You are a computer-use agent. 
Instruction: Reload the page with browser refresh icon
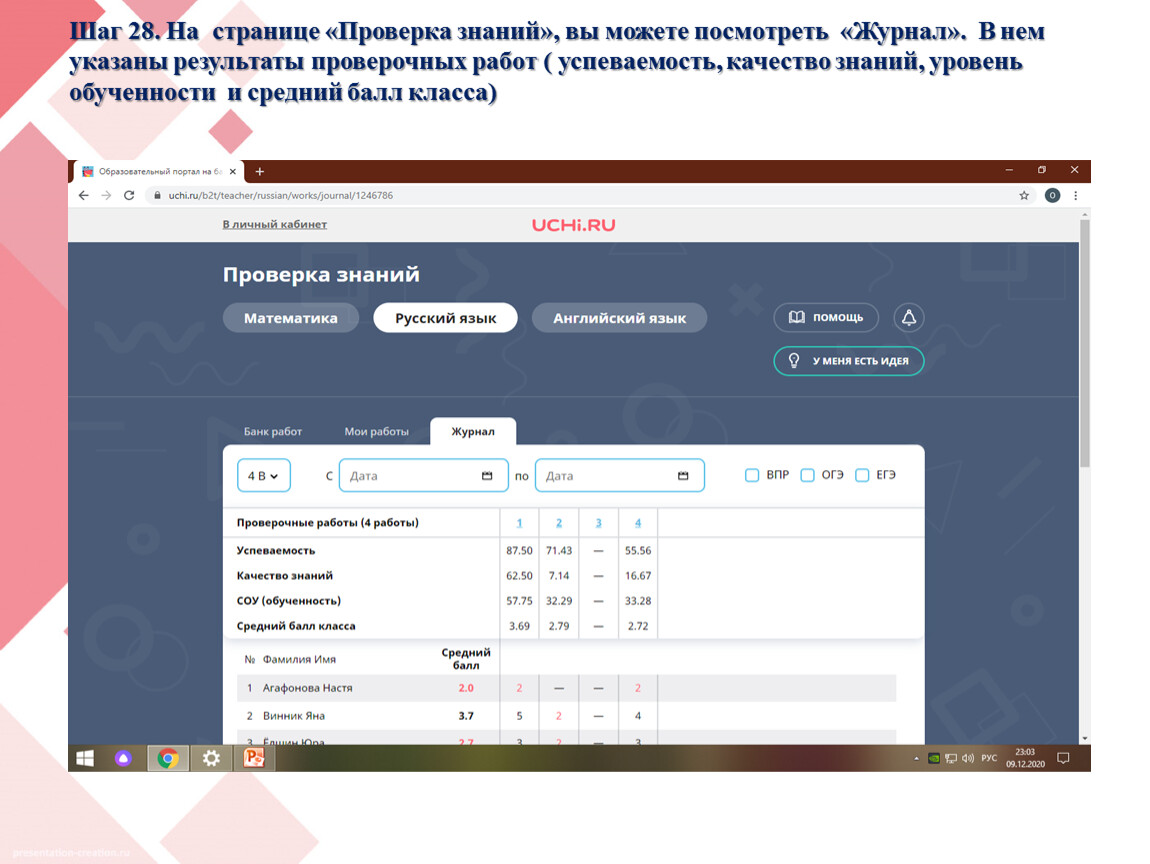click(x=129, y=196)
